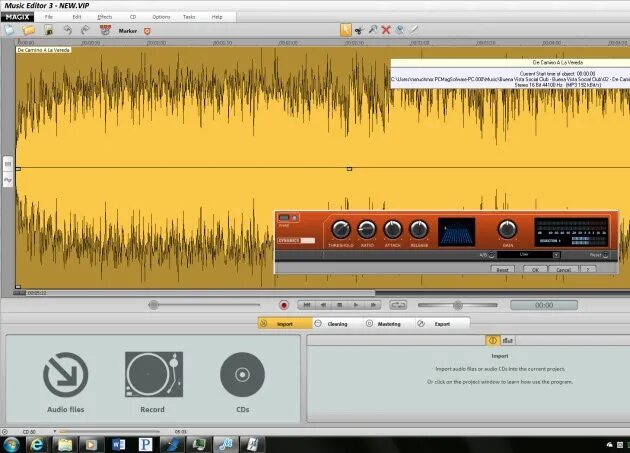Image resolution: width=630 pixels, height=453 pixels.
Task: Turn the Threshold knob
Action: coord(341,230)
